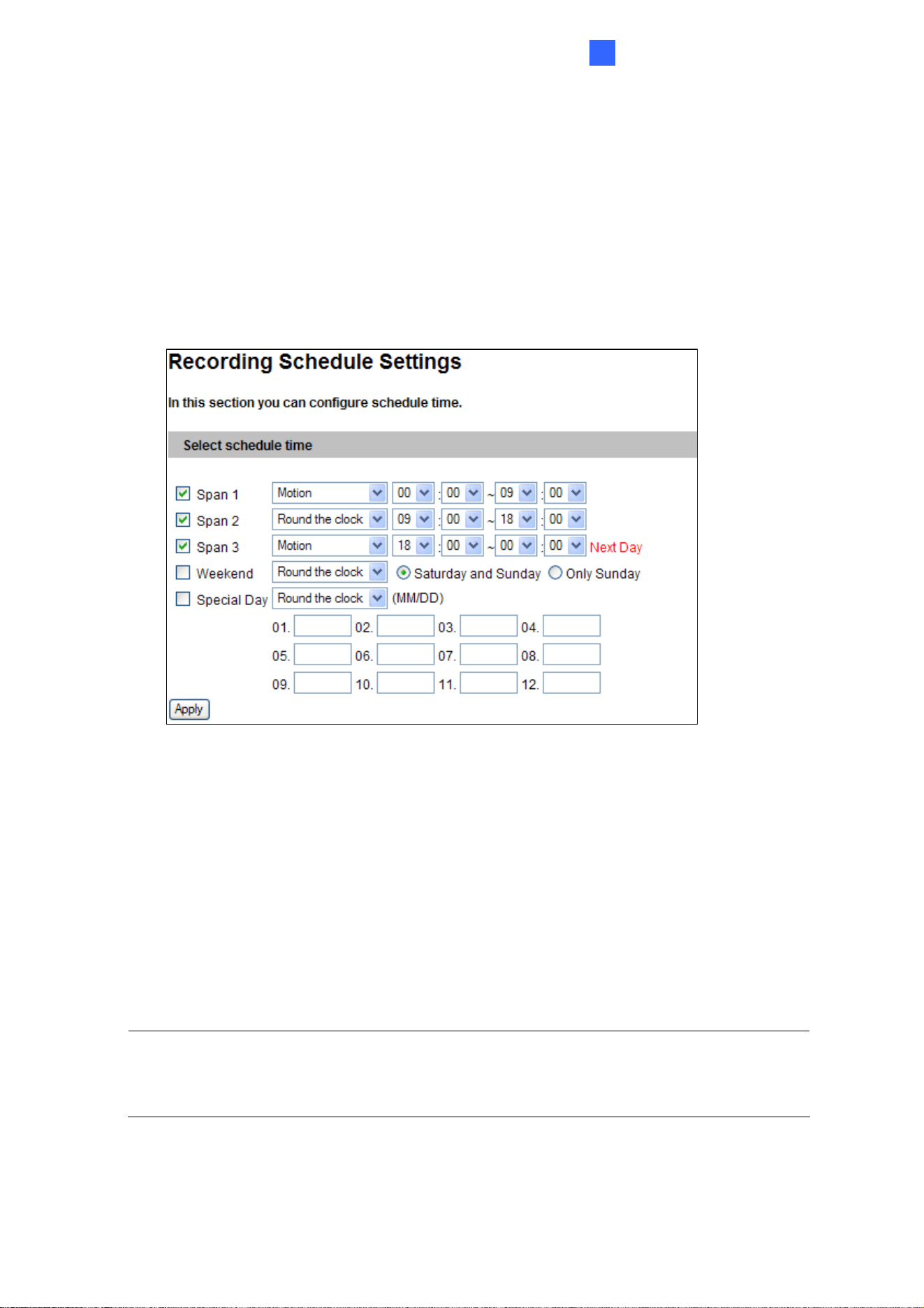Open Special Day recording mode dropdown
This screenshot has height=1308, width=924.
pos(330,598)
